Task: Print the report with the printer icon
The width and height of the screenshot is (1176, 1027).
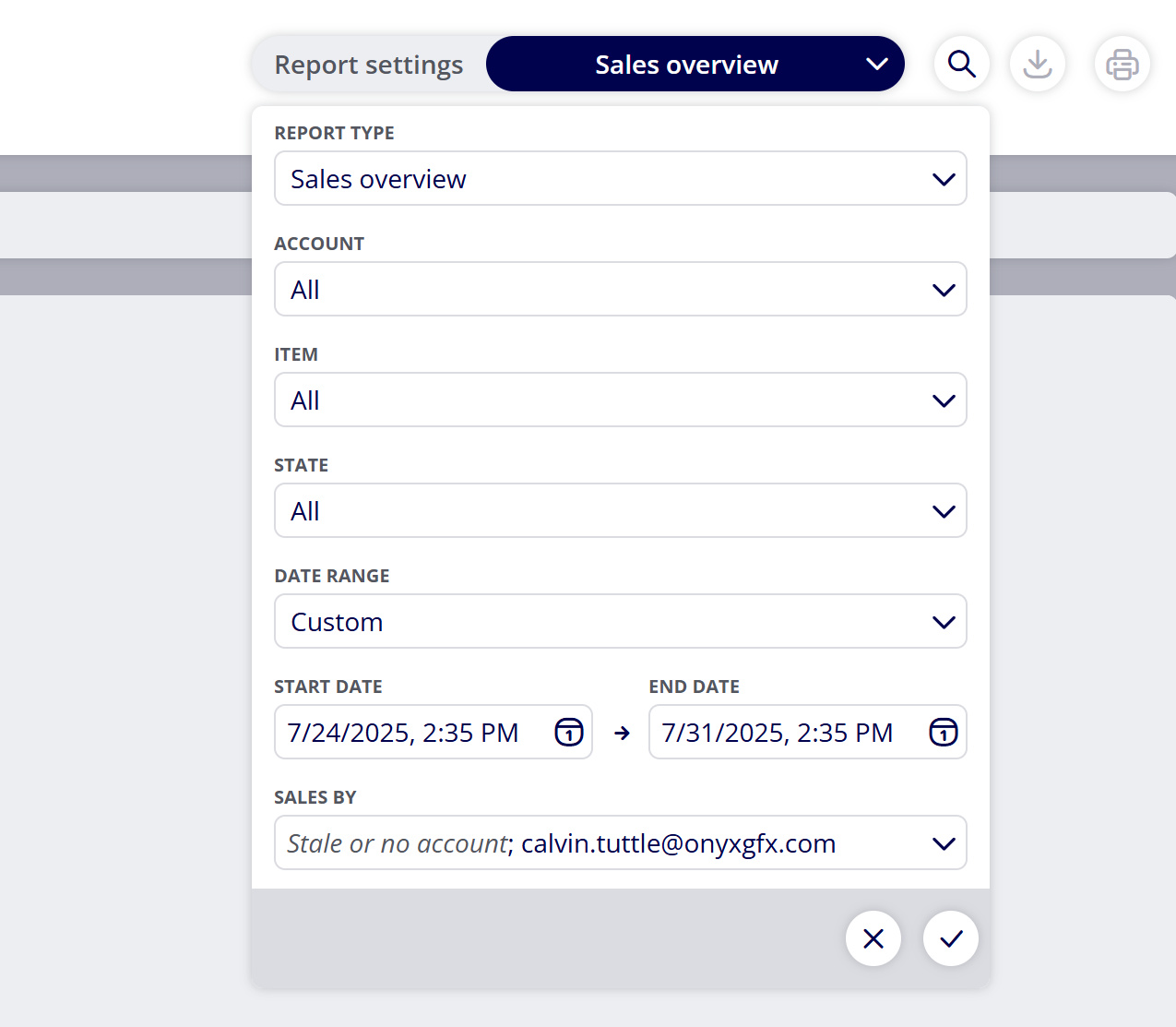Action: 1123,64
